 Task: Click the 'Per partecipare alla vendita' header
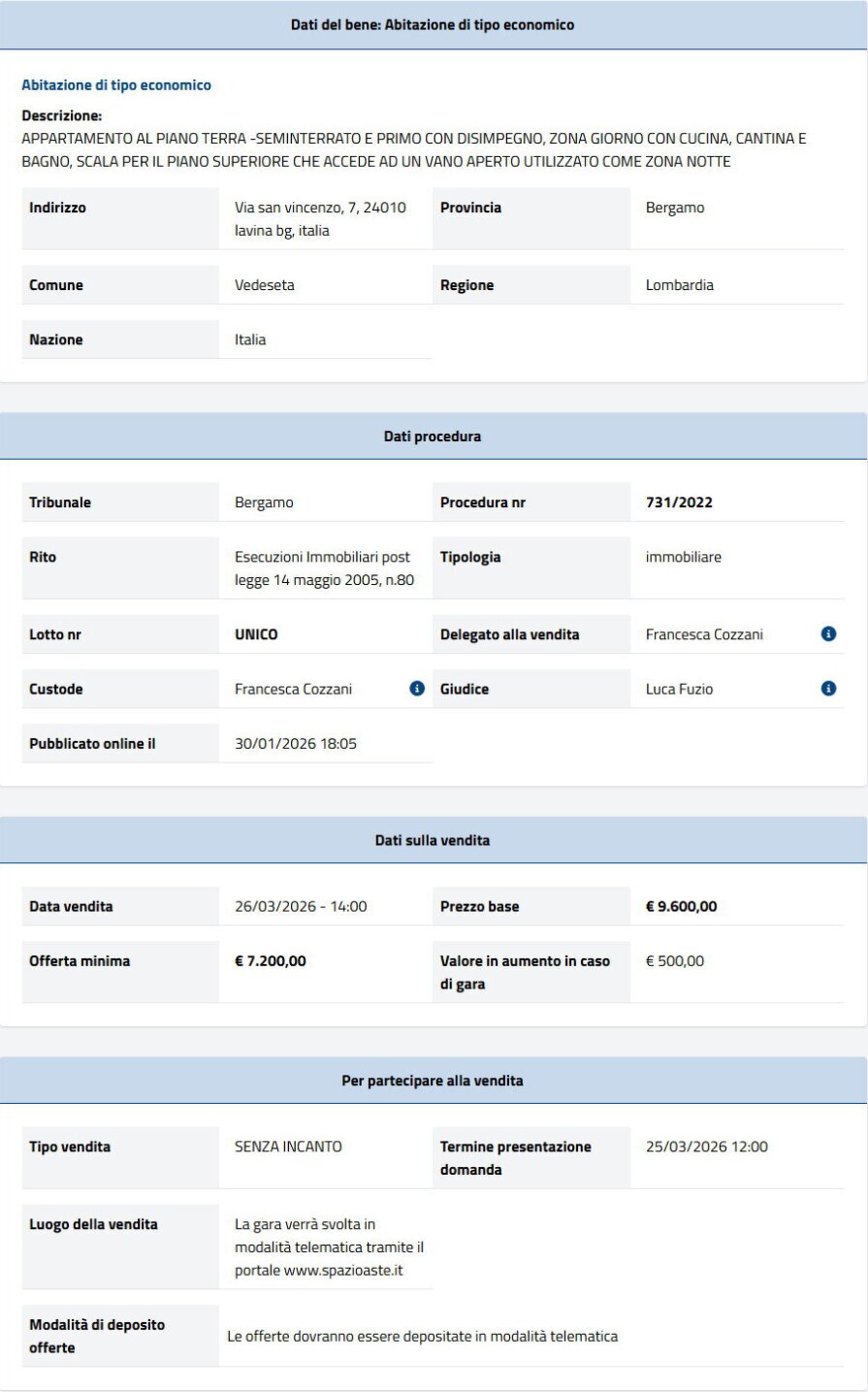tap(433, 1081)
